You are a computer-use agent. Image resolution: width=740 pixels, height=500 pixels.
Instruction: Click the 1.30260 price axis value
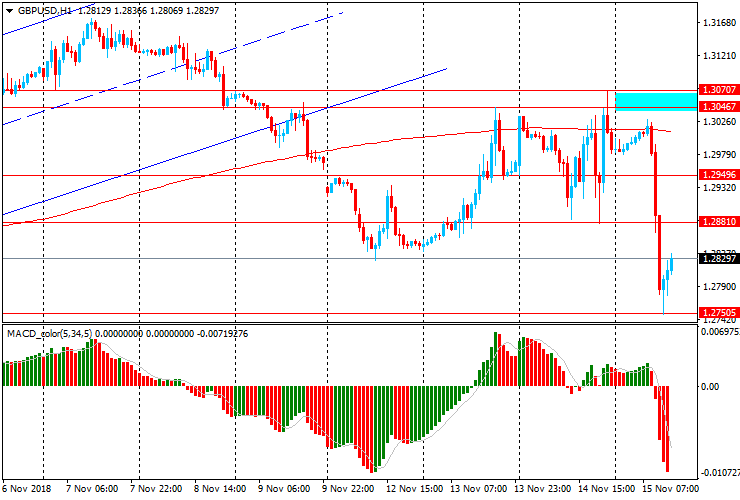[719, 122]
